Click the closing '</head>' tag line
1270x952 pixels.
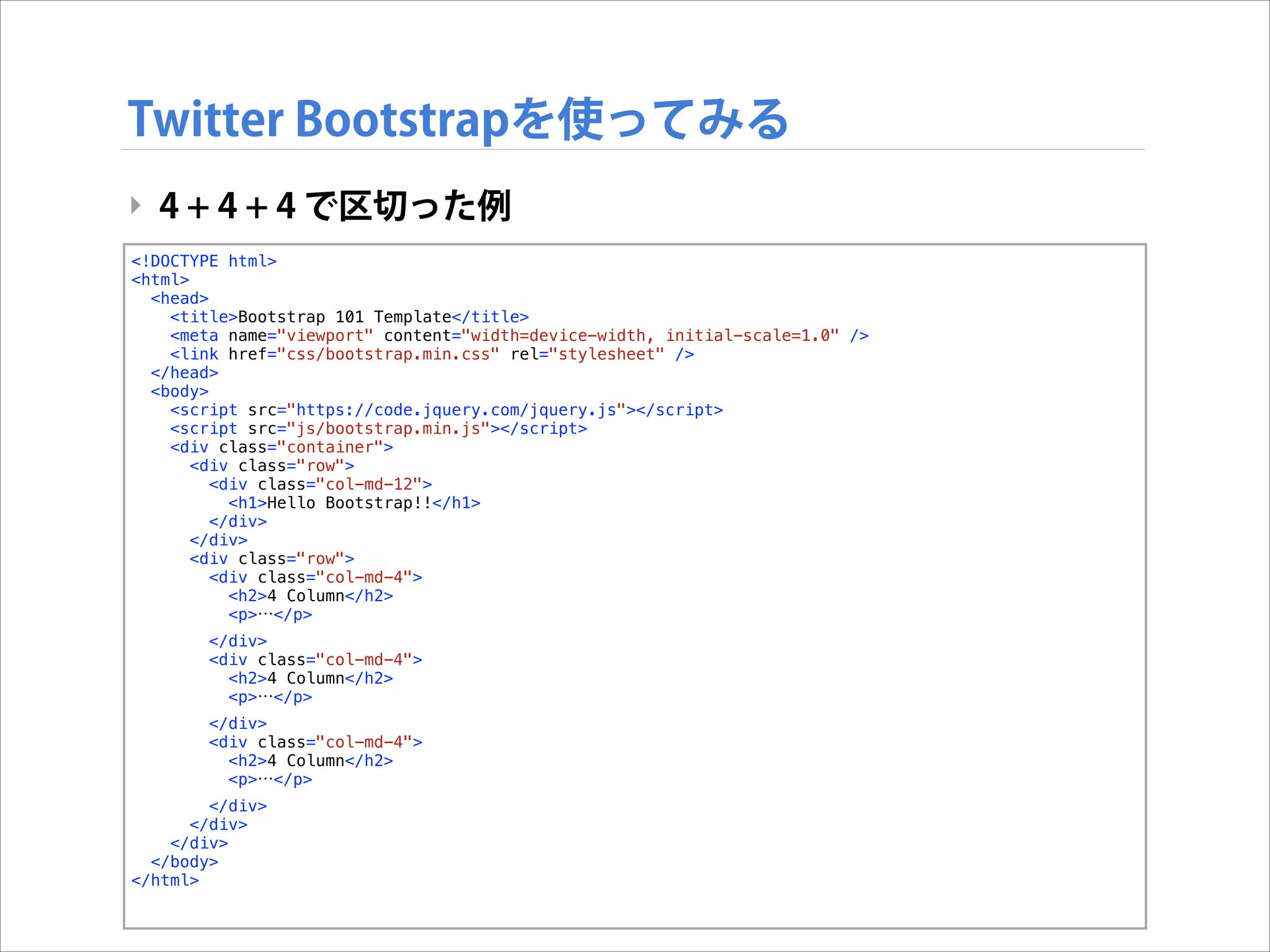(185, 373)
